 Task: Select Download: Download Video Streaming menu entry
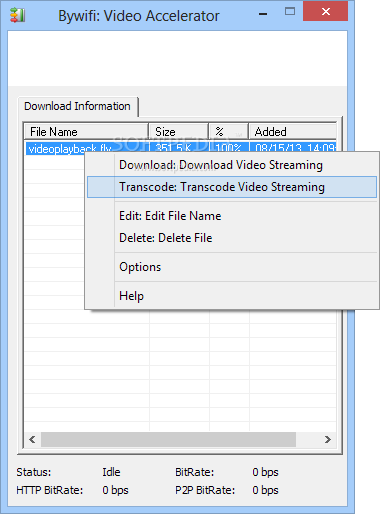(x=232, y=165)
